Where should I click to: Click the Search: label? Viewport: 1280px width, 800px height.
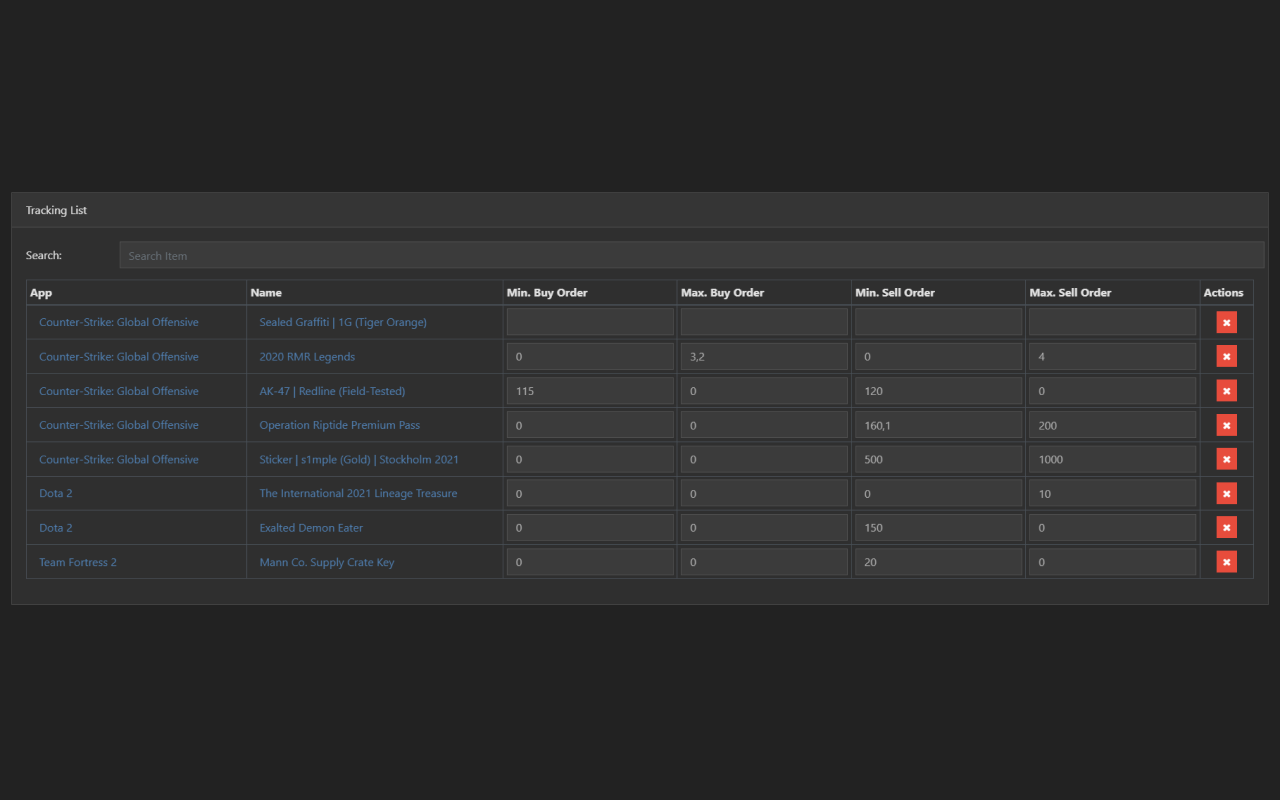44,255
